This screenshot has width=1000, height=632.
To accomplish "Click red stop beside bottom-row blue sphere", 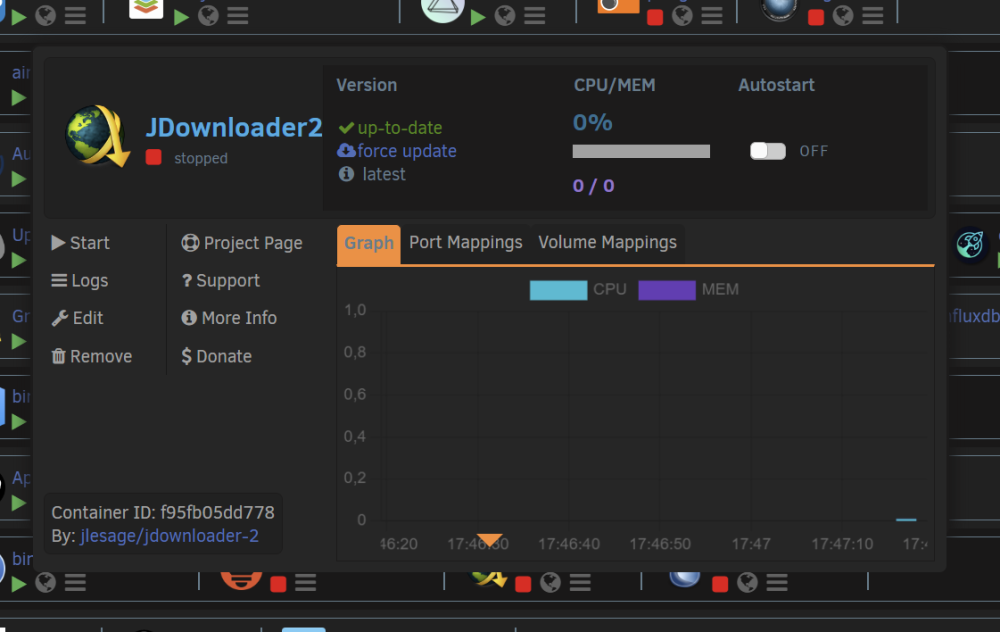I will tap(720, 584).
